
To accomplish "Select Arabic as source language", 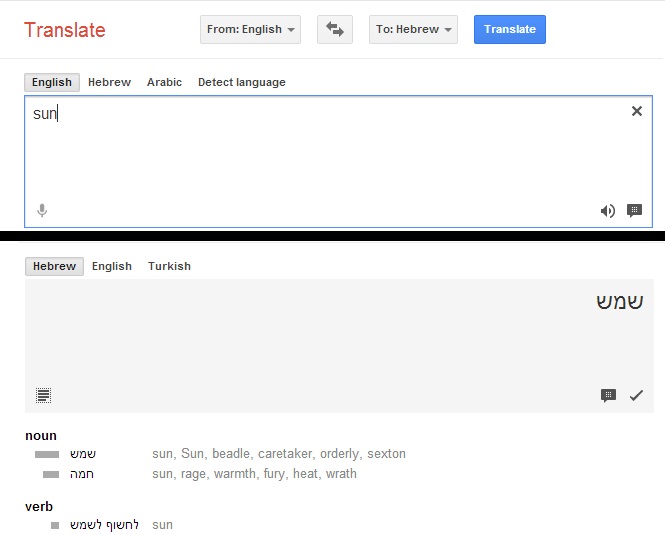I will (x=164, y=82).
